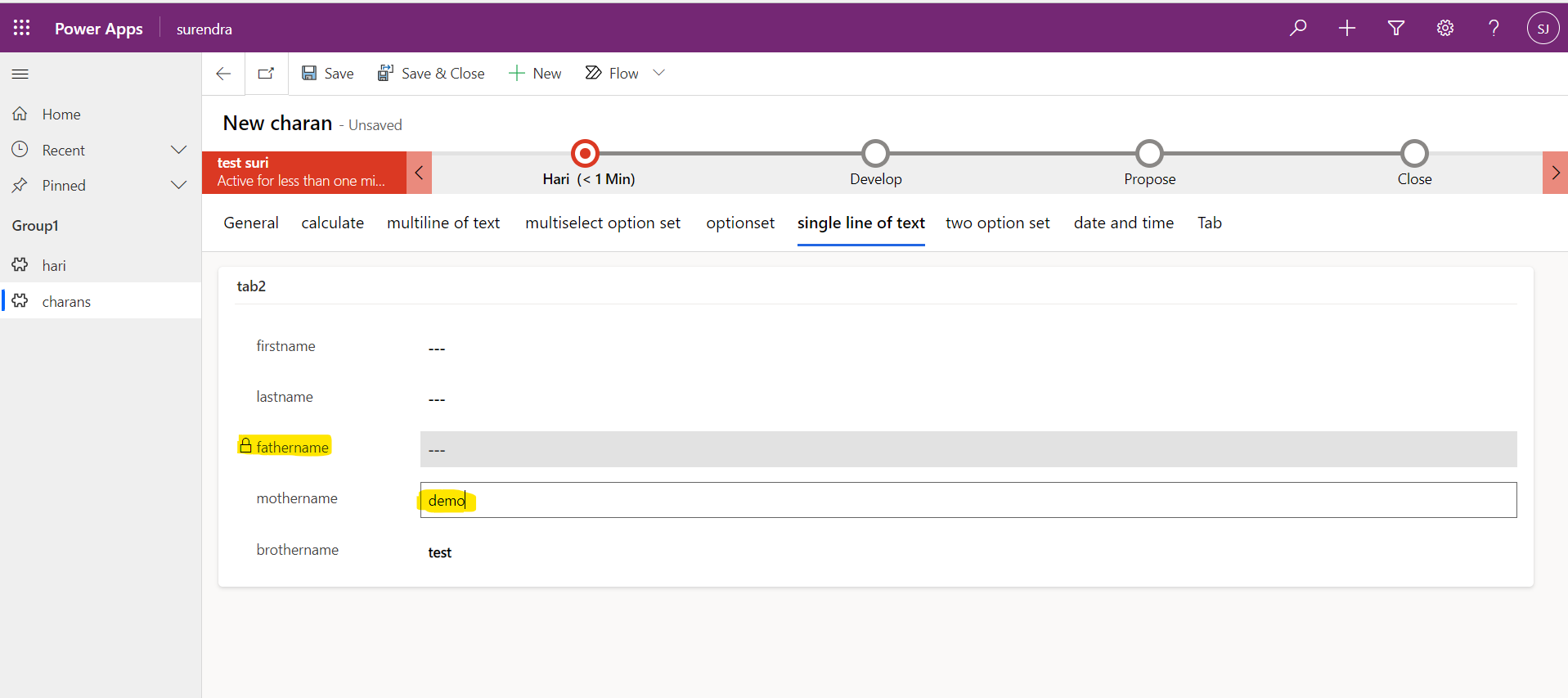1568x698 pixels.
Task: Go to Home in navigation
Action: point(61,115)
